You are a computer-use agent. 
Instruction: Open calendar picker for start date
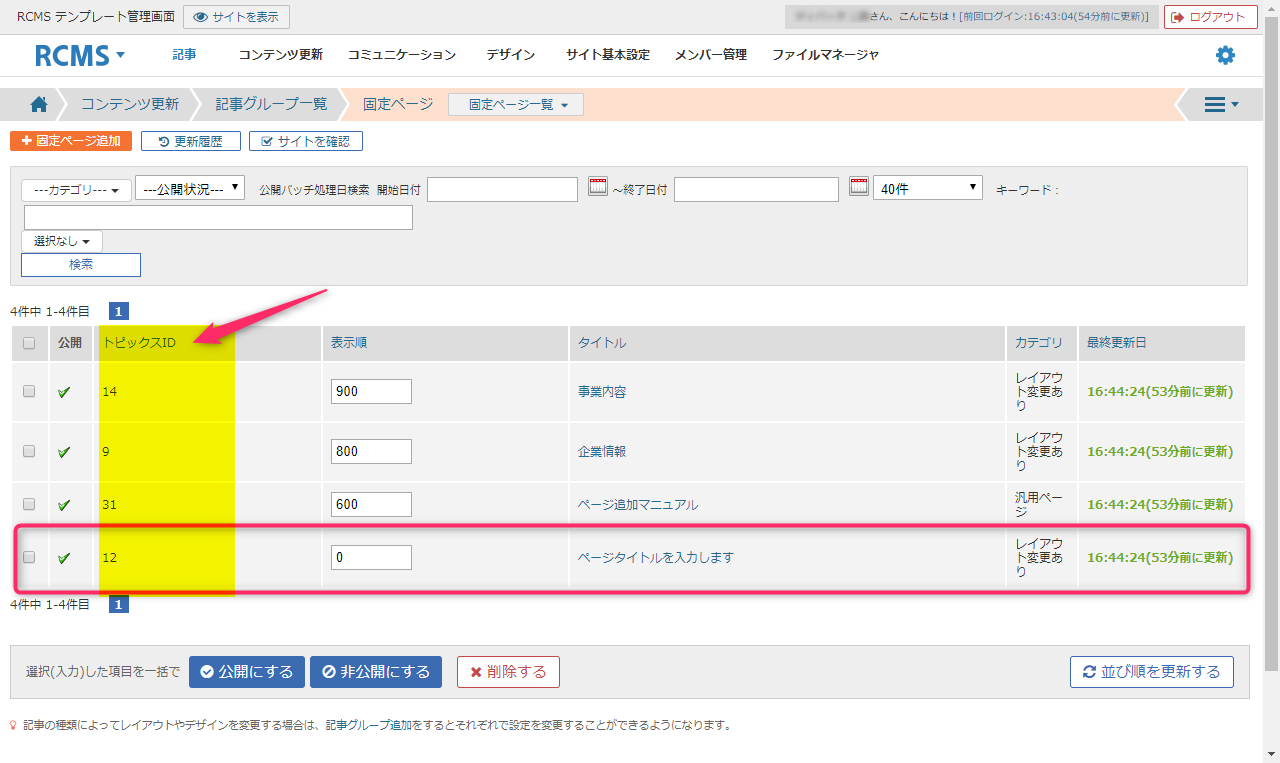point(597,187)
